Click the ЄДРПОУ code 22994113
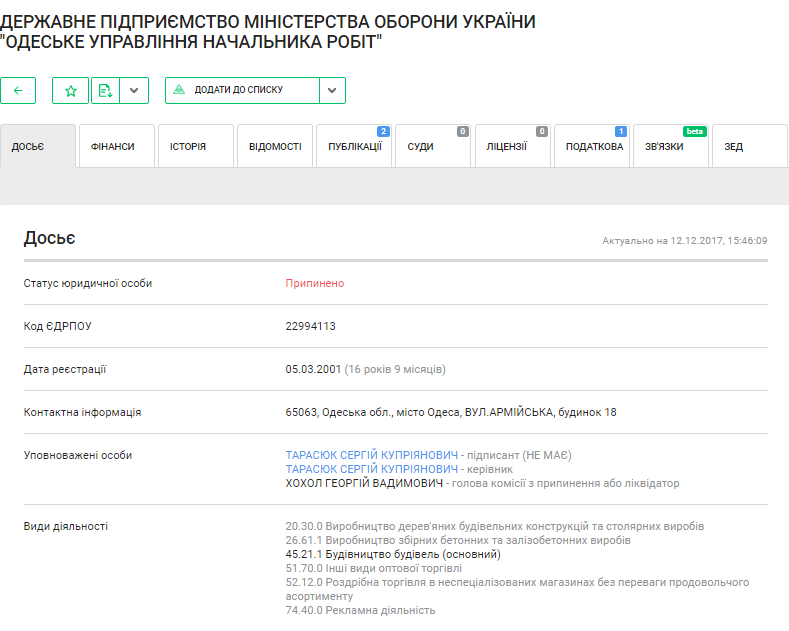This screenshot has width=789, height=631. (310, 326)
